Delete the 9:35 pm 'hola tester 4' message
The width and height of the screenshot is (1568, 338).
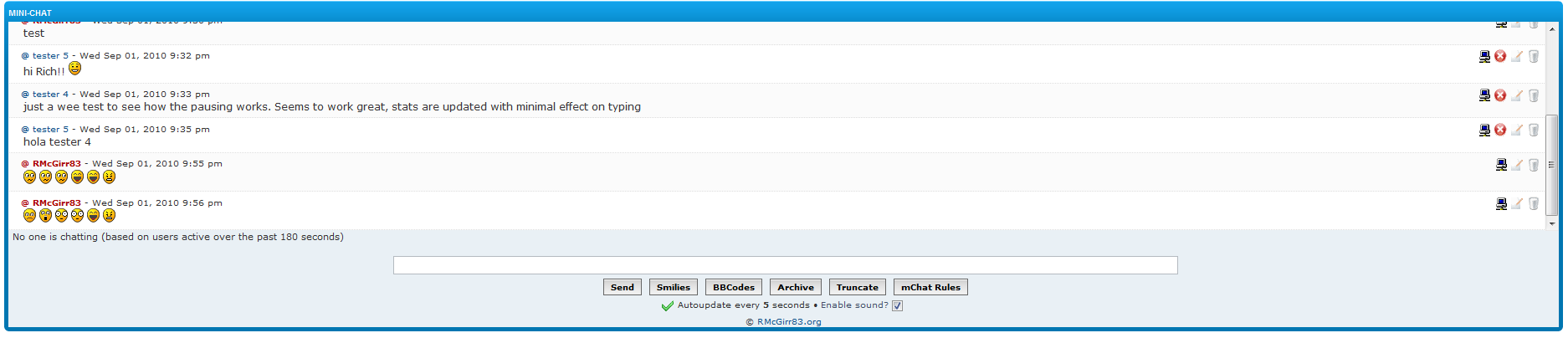coord(1533,130)
